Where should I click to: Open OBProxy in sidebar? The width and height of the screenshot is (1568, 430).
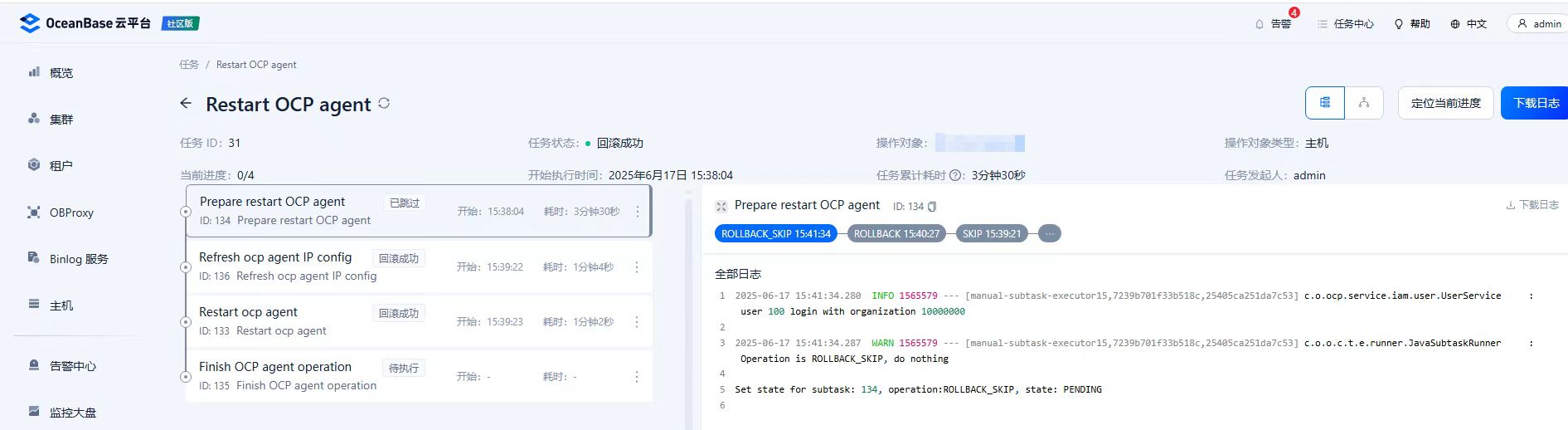(61, 213)
